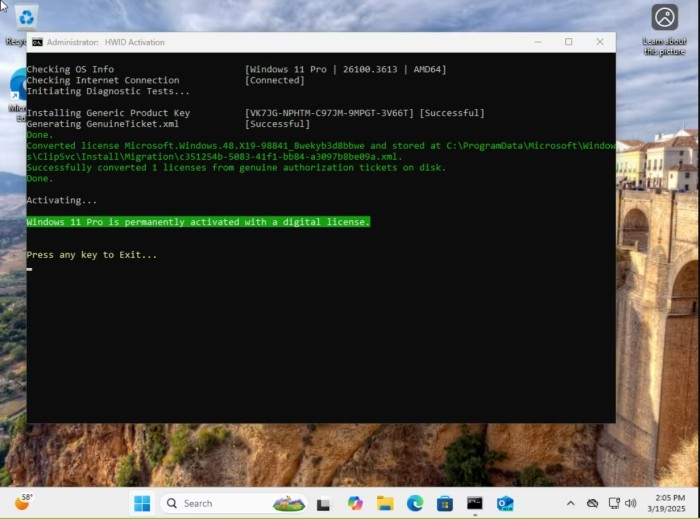
Task: Click the highlighted 'permanently activated' message line
Action: pyautogui.click(x=198, y=222)
